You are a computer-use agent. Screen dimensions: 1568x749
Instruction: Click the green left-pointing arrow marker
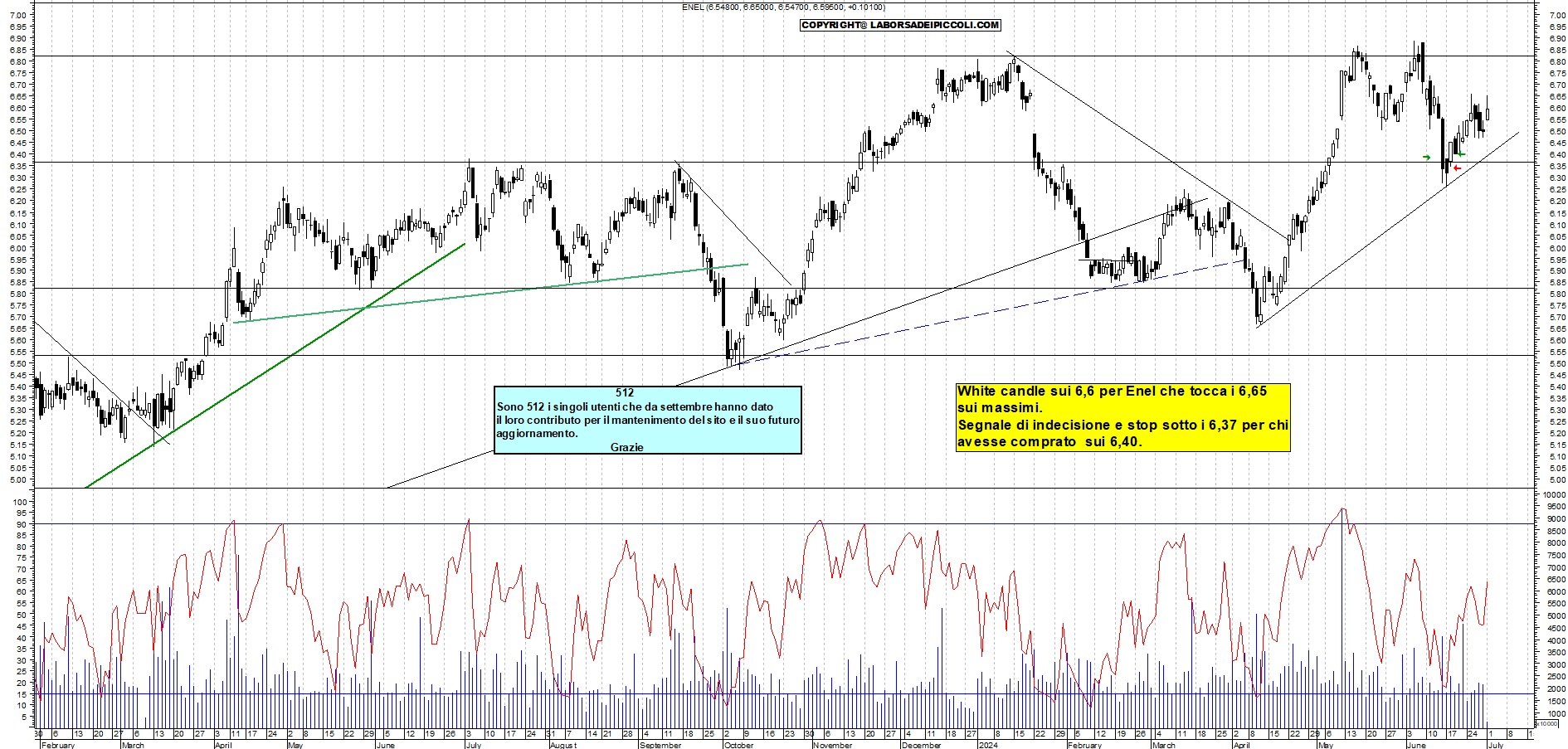point(1462,153)
